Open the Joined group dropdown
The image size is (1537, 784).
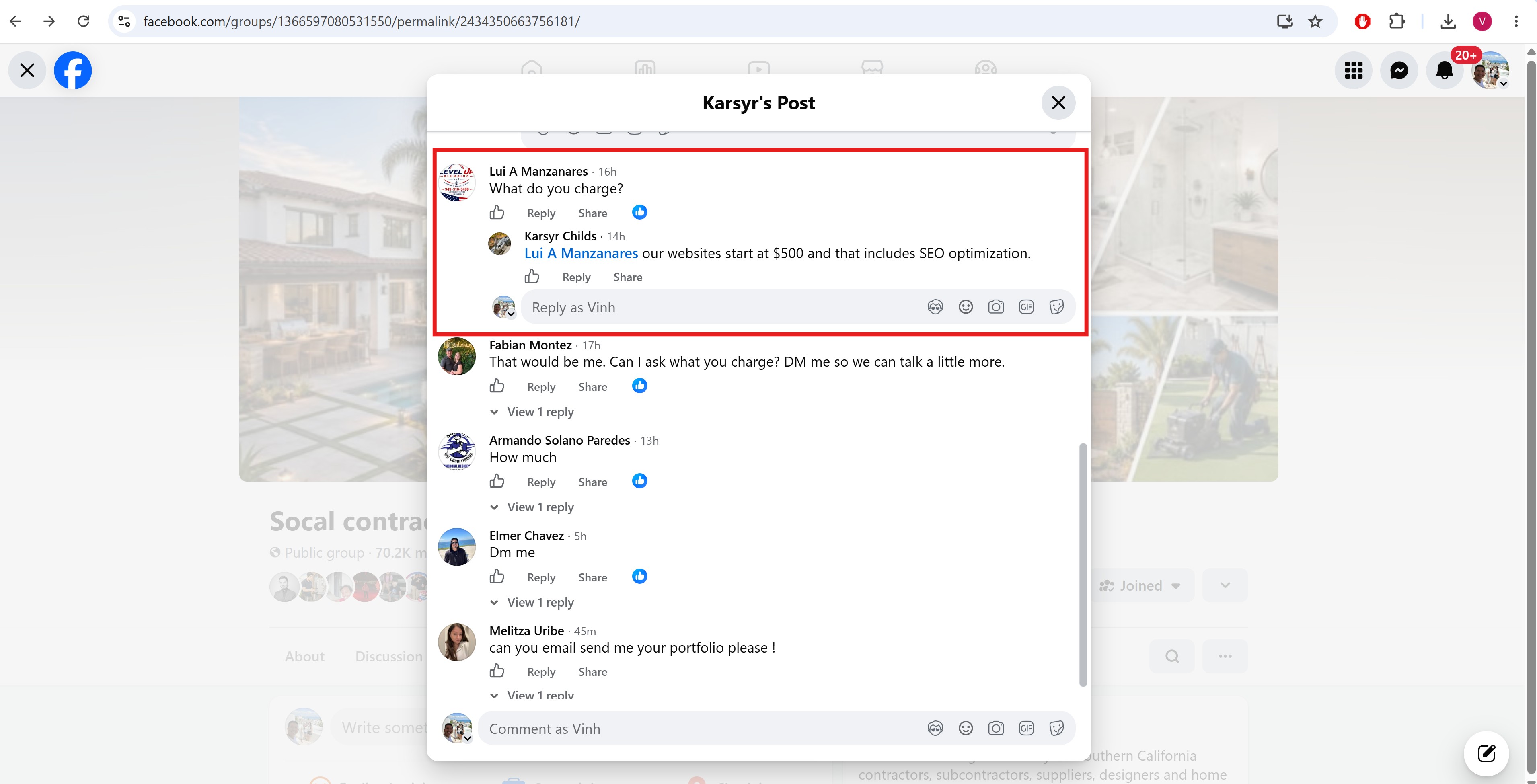point(1141,586)
